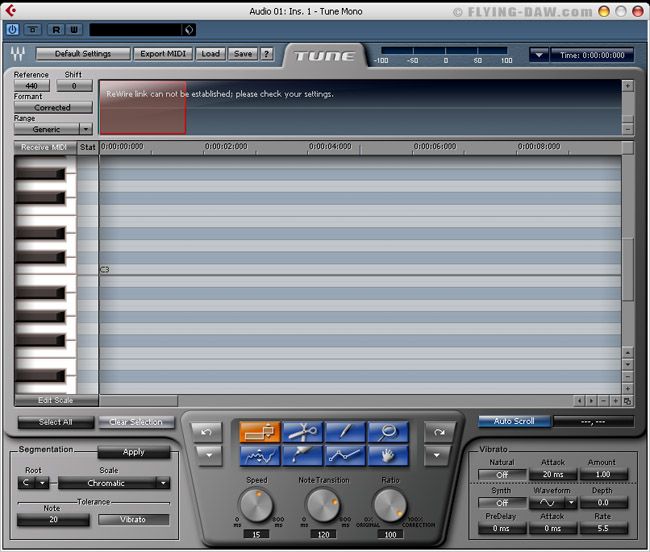Image resolution: width=650 pixels, height=552 pixels.
Task: Click the Select All button
Action: [56, 422]
